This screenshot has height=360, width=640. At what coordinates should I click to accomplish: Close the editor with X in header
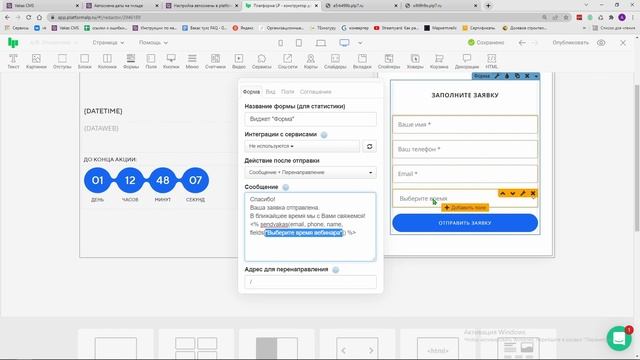pos(623,42)
